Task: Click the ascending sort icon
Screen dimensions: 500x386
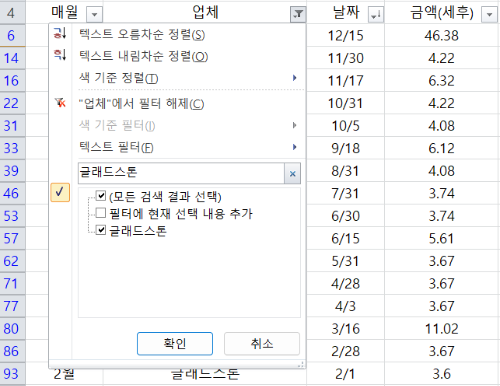Action: click(60, 33)
